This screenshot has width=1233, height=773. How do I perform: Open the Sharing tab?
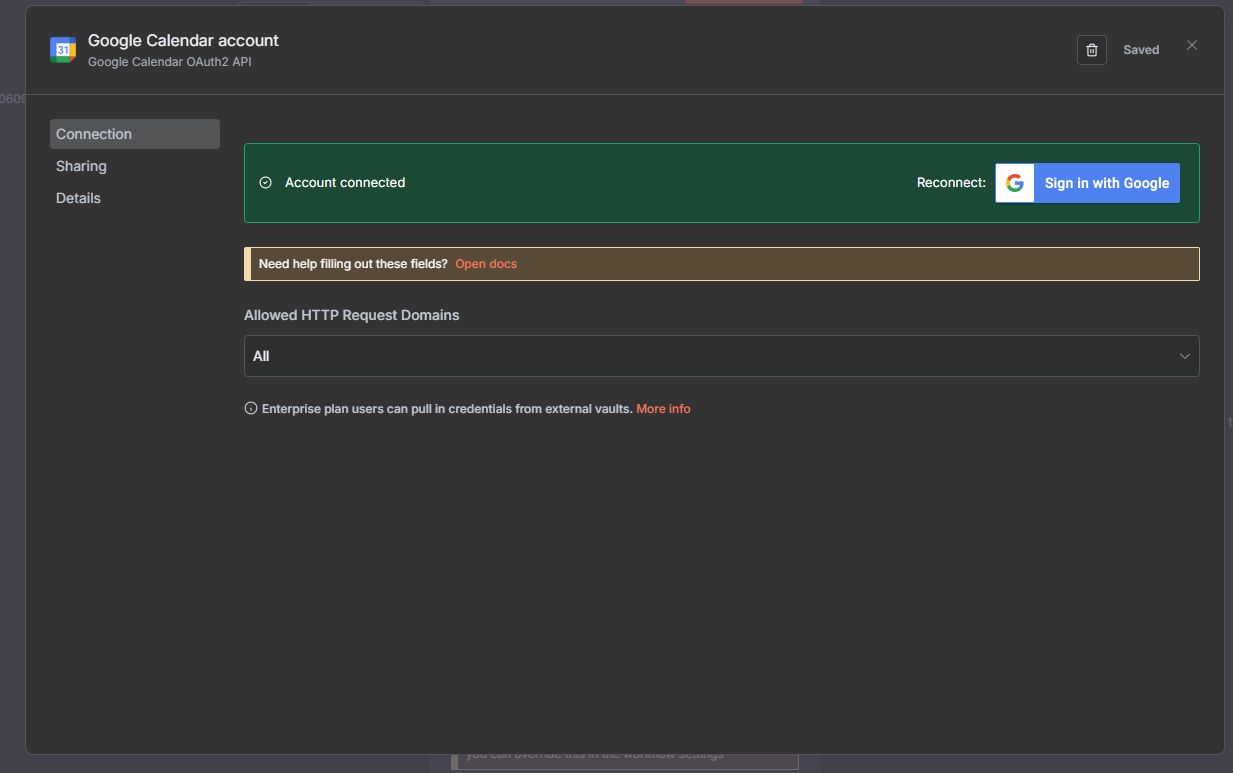click(82, 166)
